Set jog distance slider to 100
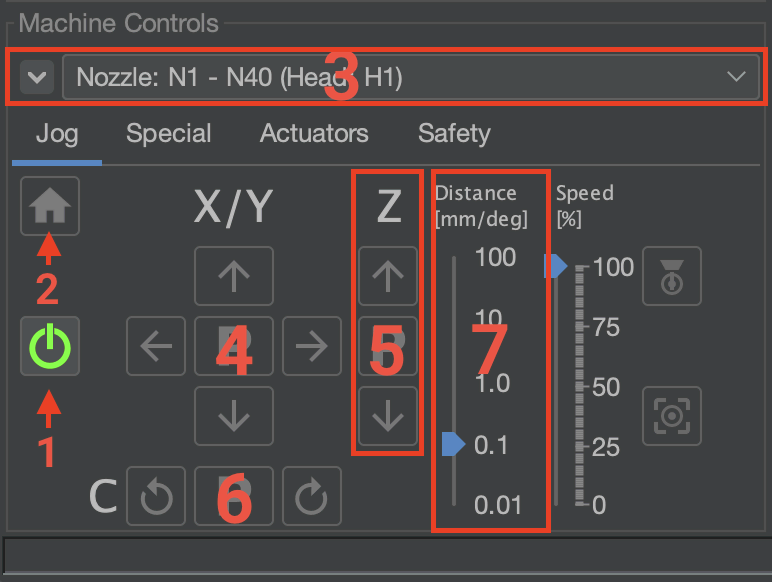Image resolution: width=772 pixels, height=582 pixels. [454, 259]
